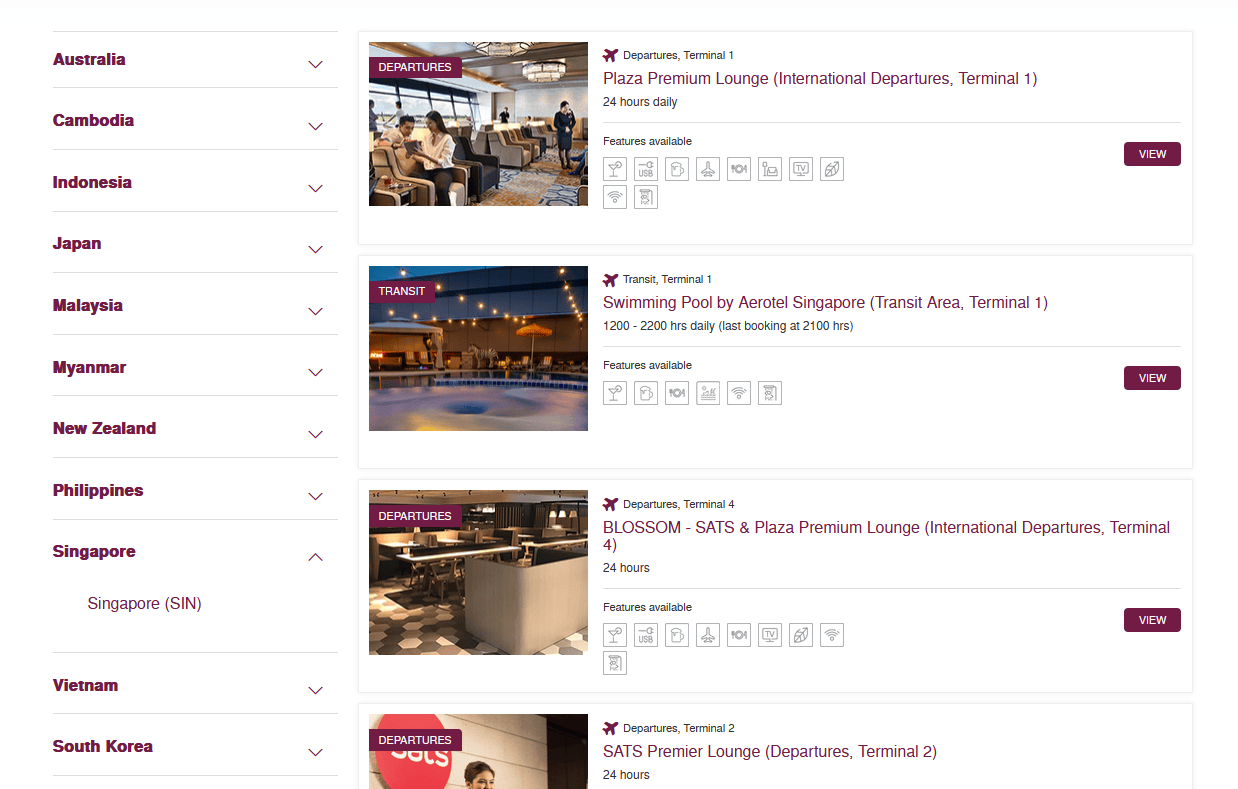Click the cocktail bar icon in the BLOSSOM lounge
1238x789 pixels.
tap(615, 635)
